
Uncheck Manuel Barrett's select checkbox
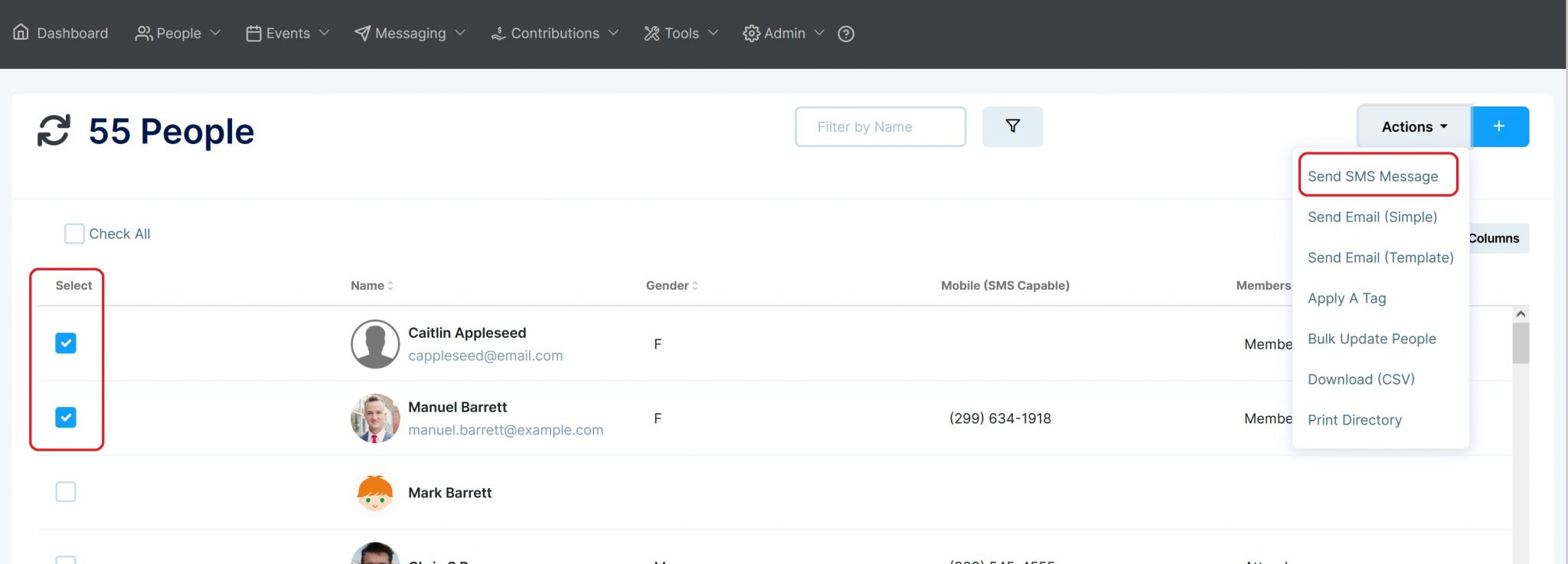point(66,417)
